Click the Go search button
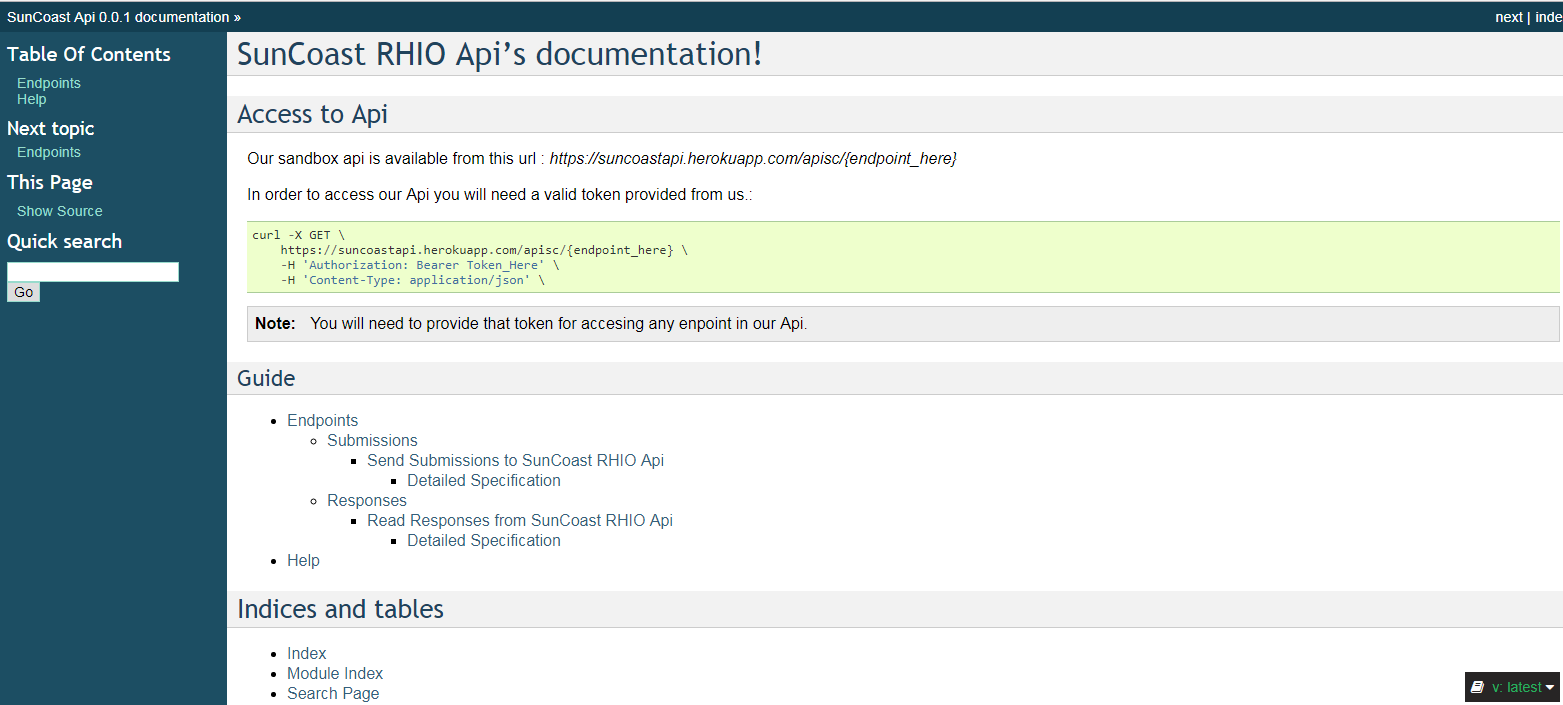 tap(23, 292)
